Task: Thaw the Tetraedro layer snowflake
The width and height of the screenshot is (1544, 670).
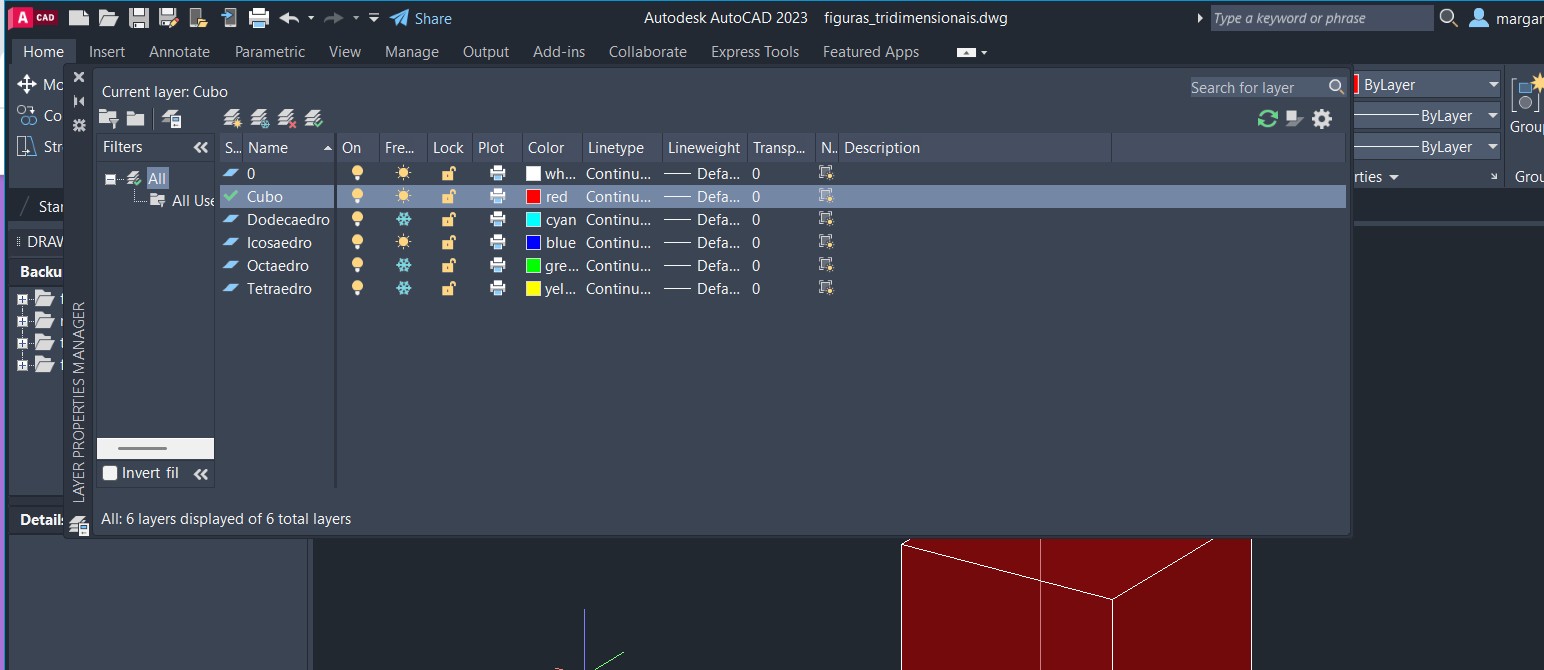Action: tap(403, 289)
